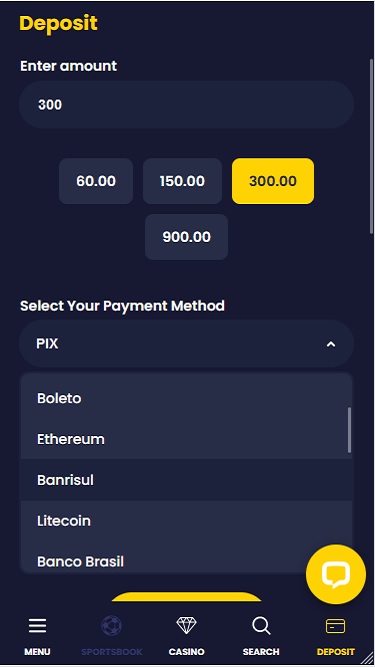375x667 pixels.
Task: Open the live chat bubble icon
Action: click(x=336, y=574)
